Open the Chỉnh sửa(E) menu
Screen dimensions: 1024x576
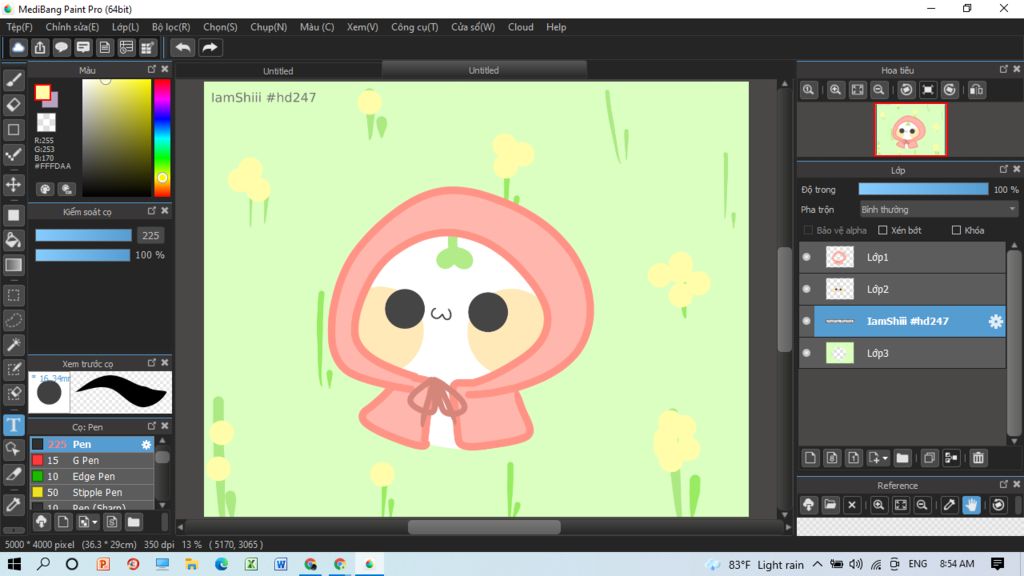point(72,27)
